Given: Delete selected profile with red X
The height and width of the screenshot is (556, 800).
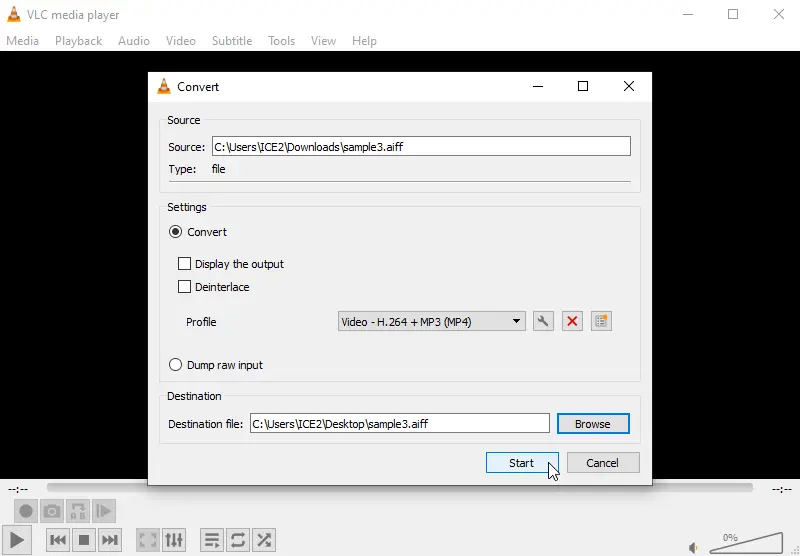Looking at the screenshot, I should [x=572, y=321].
